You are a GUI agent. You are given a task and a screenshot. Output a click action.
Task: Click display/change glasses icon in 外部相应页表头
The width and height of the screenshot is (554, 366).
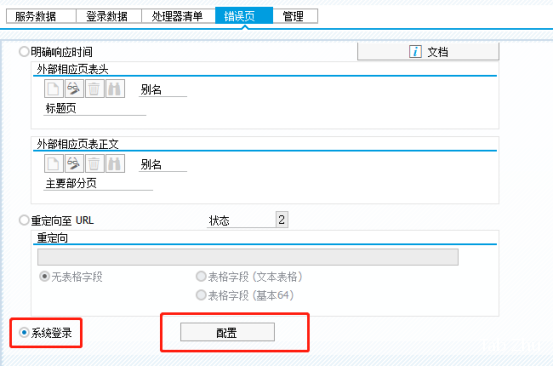tap(74, 88)
